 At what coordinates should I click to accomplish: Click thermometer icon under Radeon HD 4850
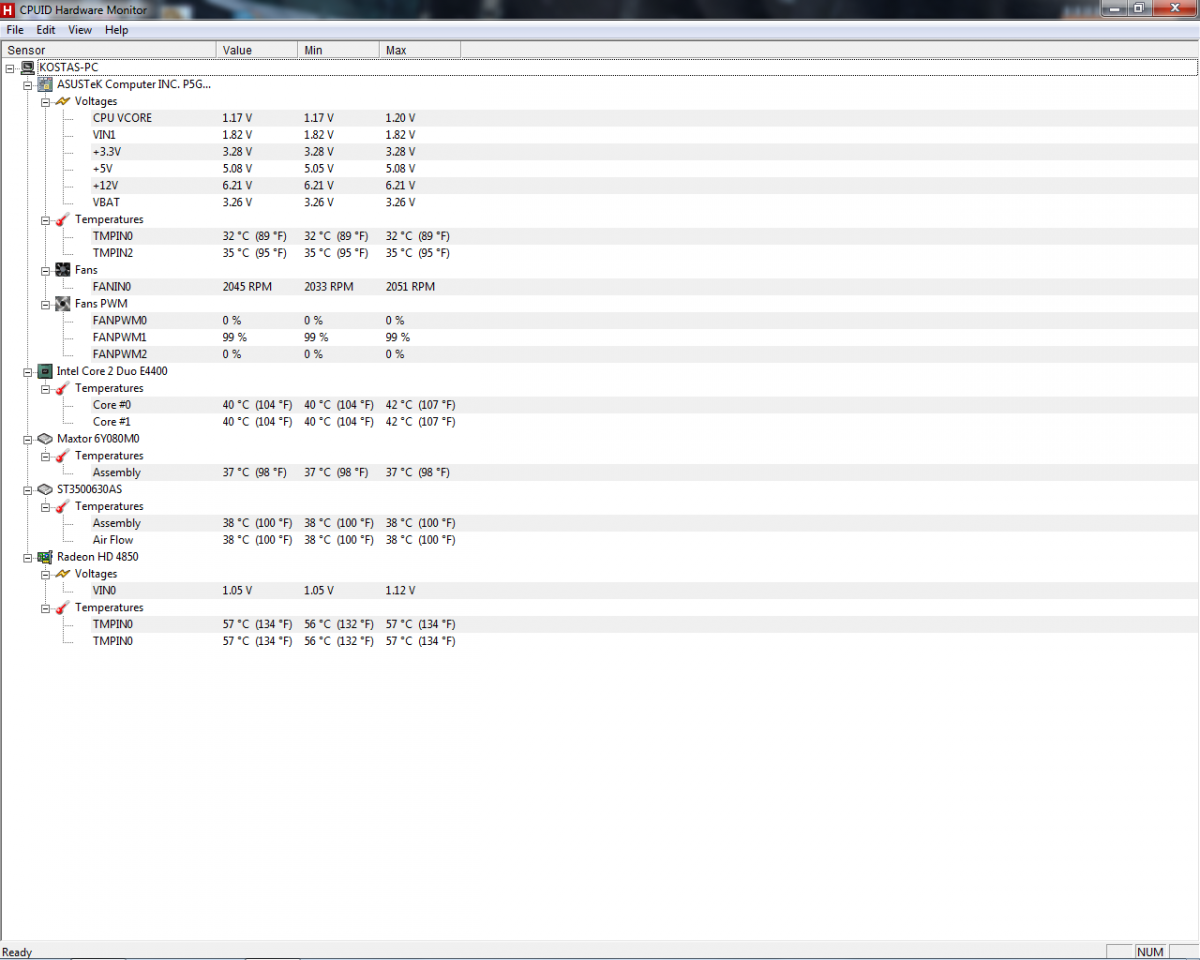point(63,607)
